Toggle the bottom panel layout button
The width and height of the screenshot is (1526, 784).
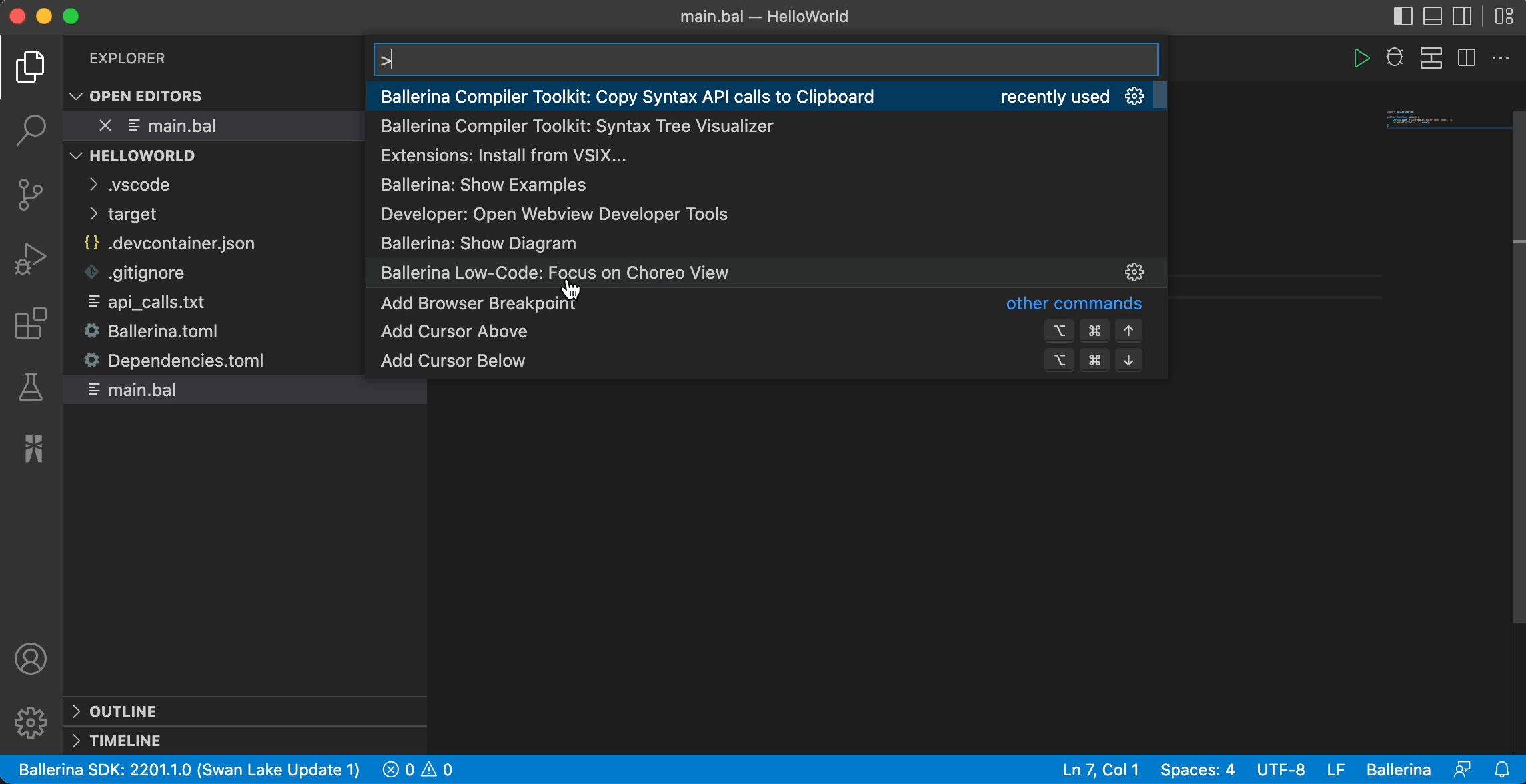(1432, 16)
